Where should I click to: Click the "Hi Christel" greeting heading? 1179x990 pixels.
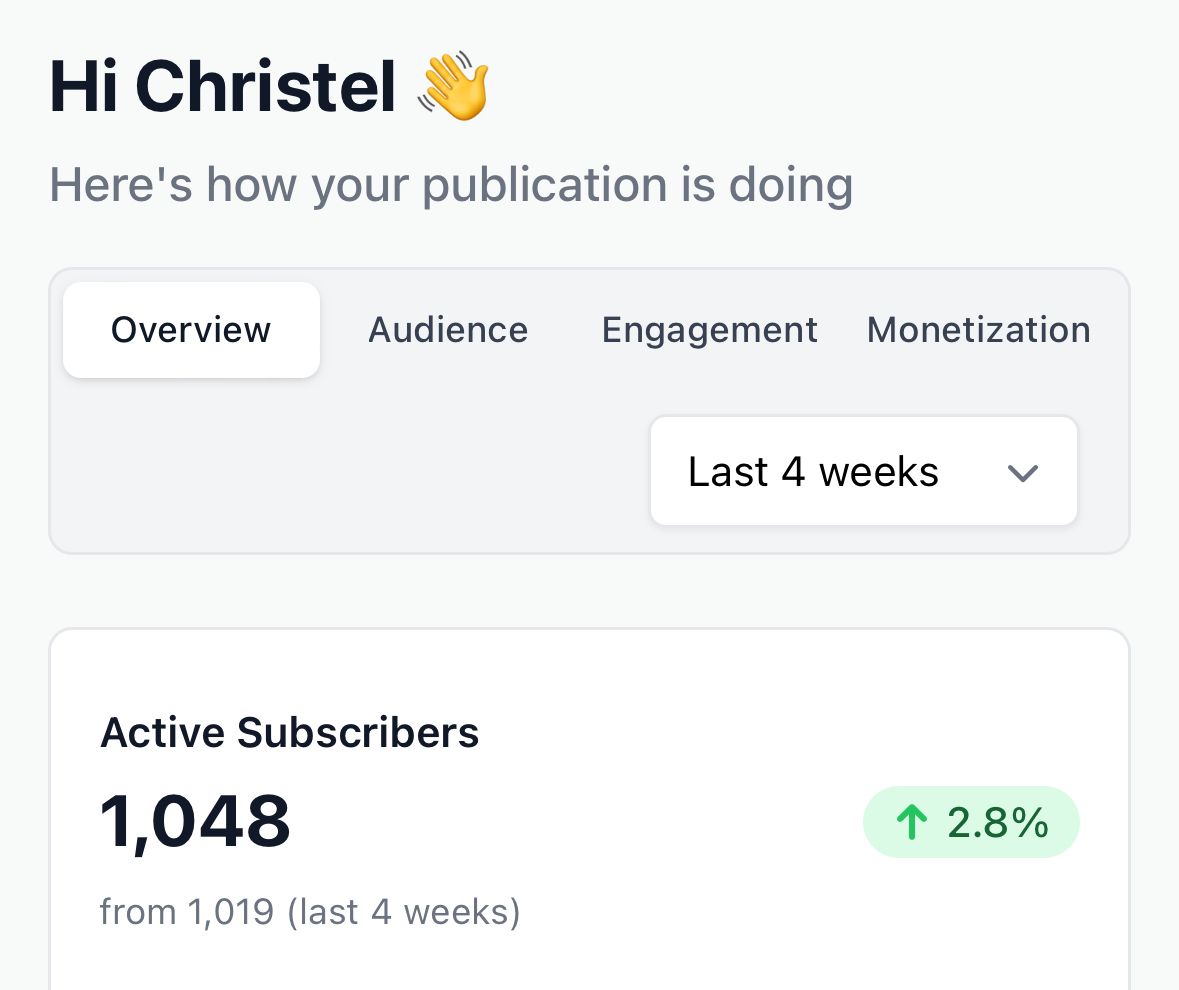click(x=223, y=88)
